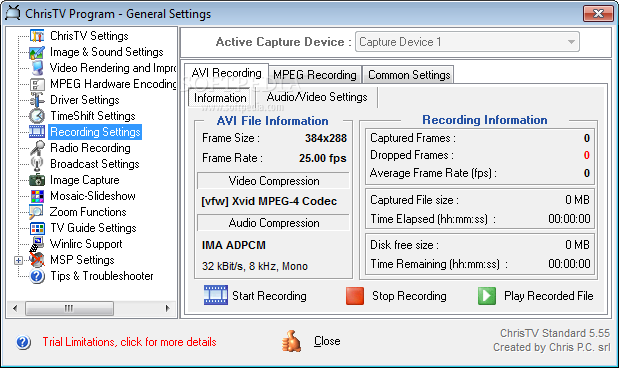Click the sidebar scrollbar right arrow
619x368 pixels.
[x=167, y=308]
